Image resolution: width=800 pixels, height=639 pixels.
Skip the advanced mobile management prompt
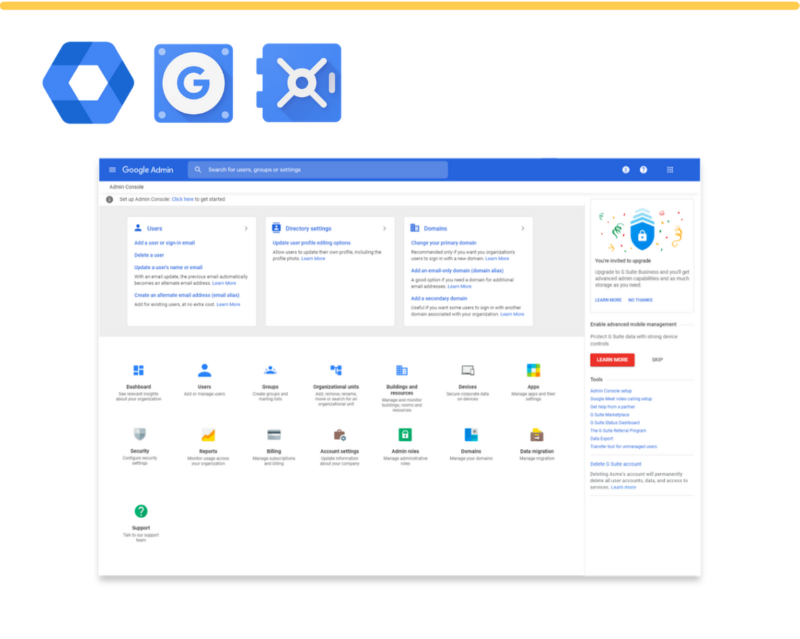point(657,360)
